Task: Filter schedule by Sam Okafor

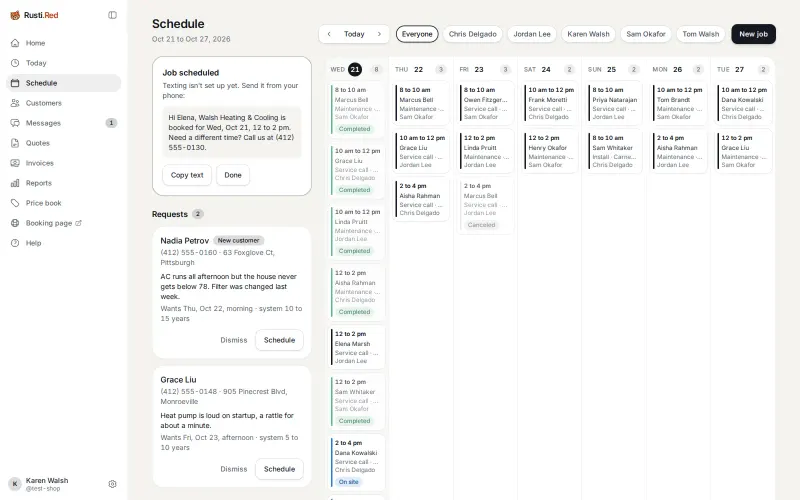Action: tap(646, 34)
